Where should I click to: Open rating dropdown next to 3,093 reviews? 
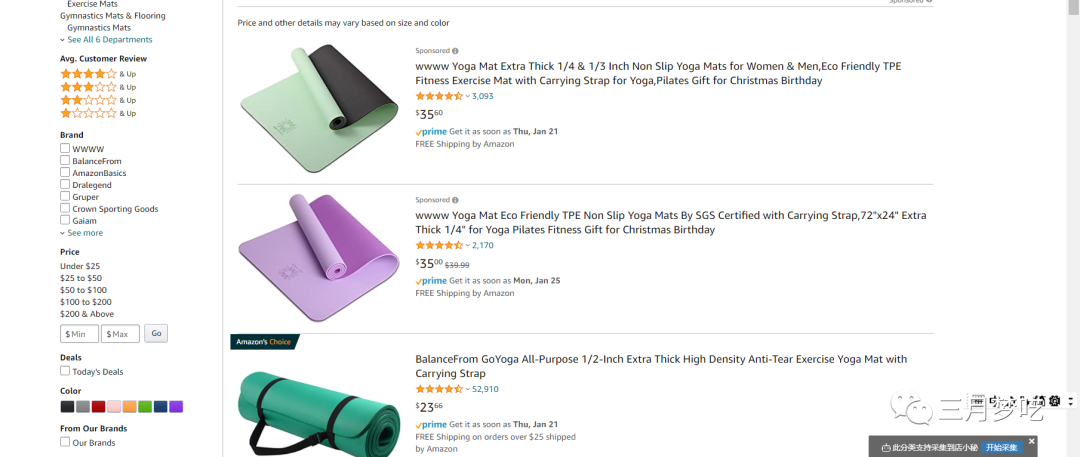click(468, 96)
